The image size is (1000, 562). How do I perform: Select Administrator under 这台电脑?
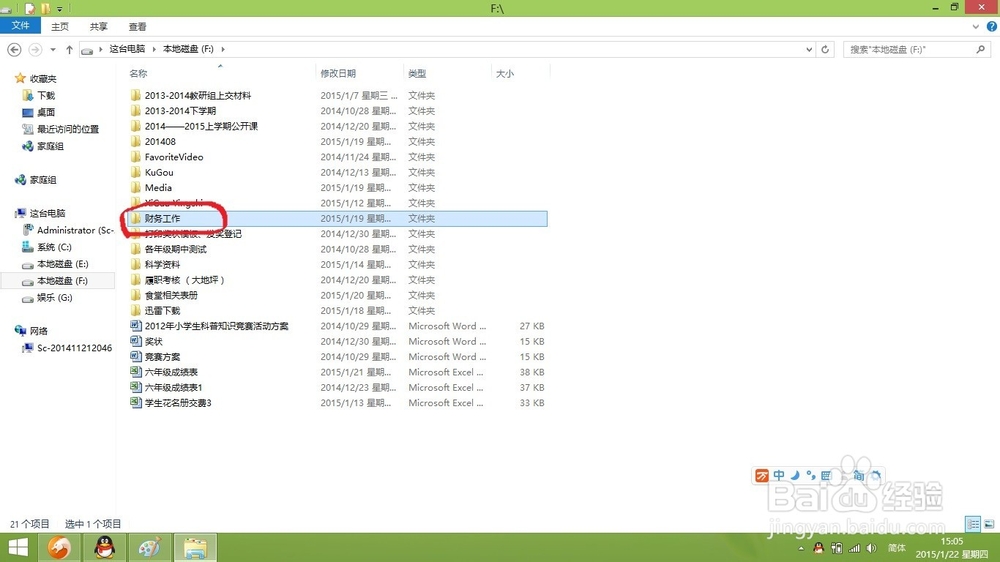[75, 230]
